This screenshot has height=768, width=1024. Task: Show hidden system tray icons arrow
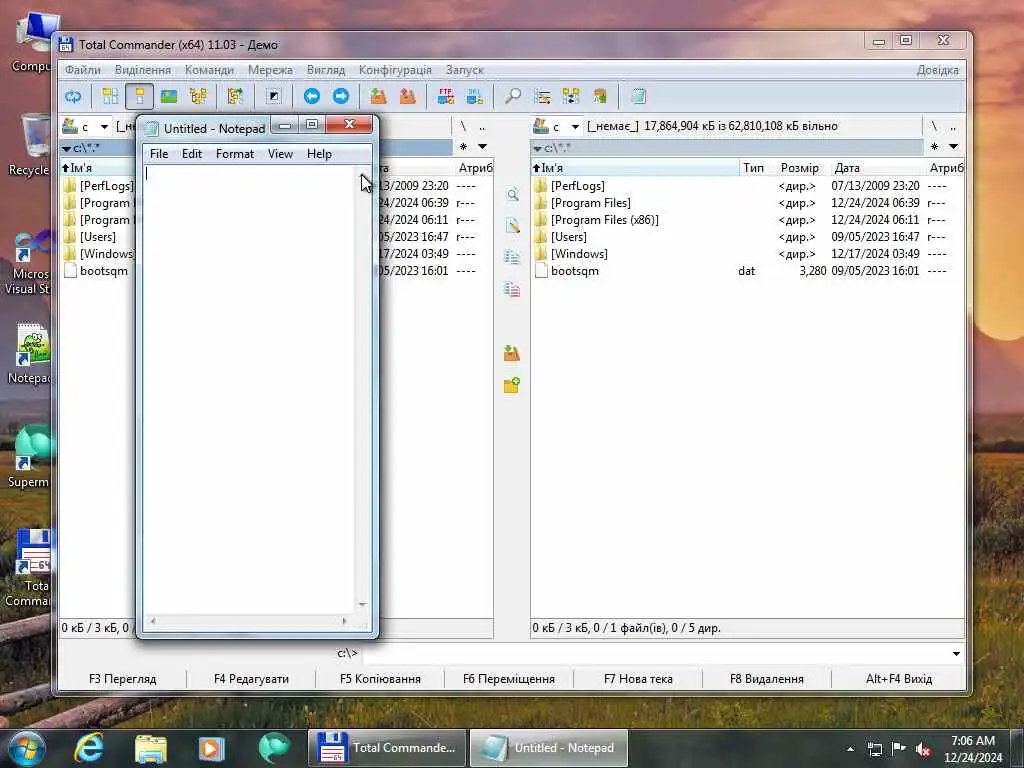click(x=850, y=749)
